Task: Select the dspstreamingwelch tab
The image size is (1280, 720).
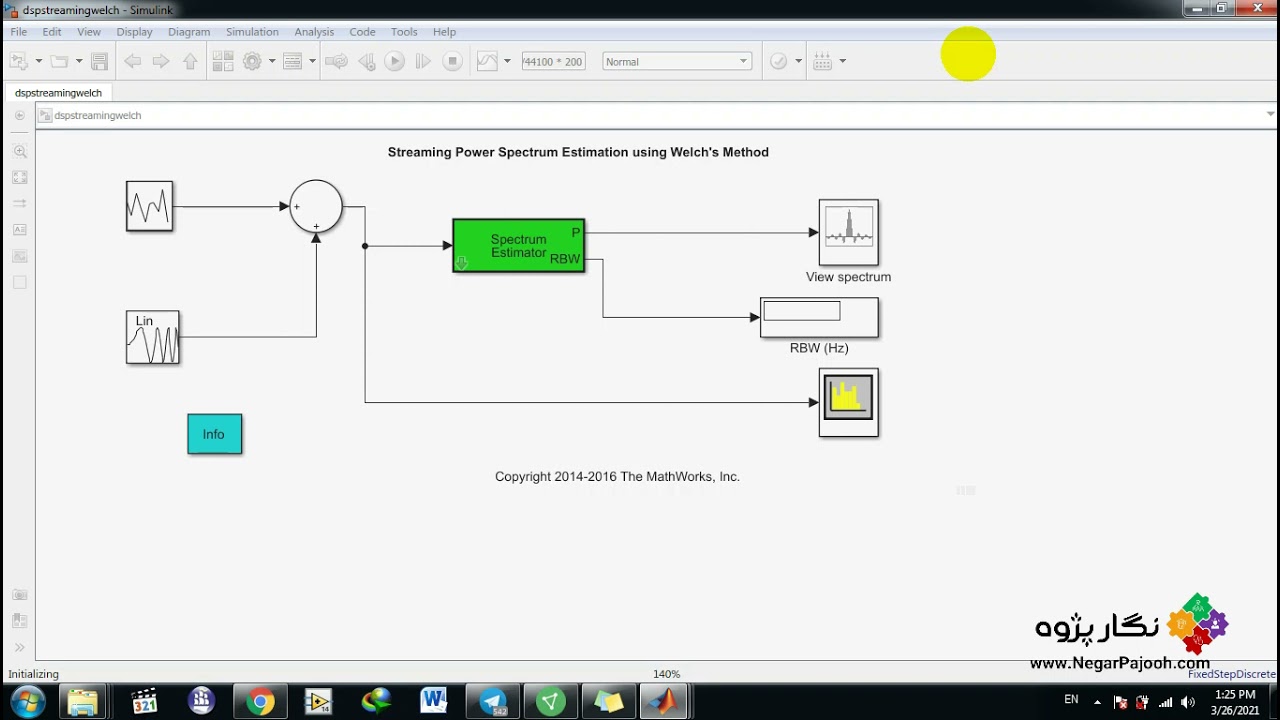Action: tap(58, 93)
